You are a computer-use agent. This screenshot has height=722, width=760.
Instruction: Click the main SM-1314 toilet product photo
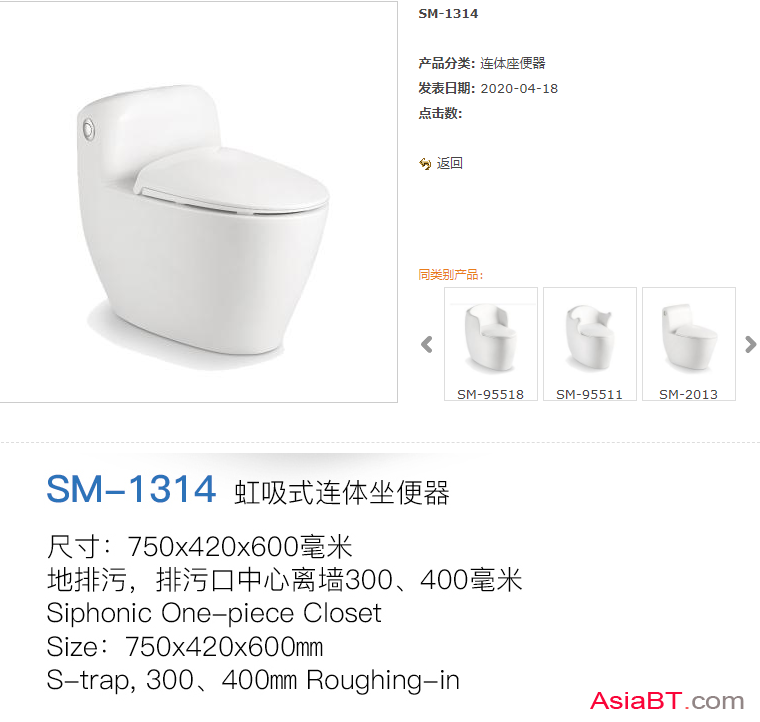coord(199,202)
